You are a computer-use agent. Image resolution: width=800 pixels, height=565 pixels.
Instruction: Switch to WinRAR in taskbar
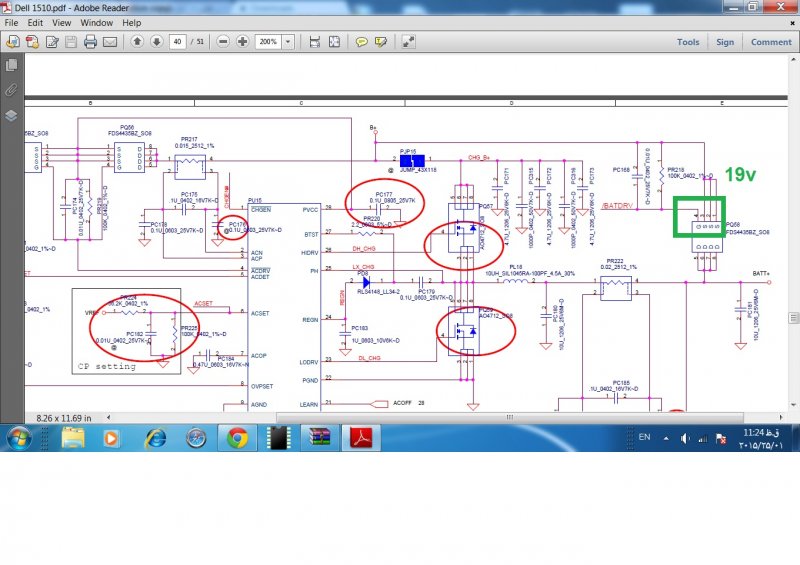319,438
